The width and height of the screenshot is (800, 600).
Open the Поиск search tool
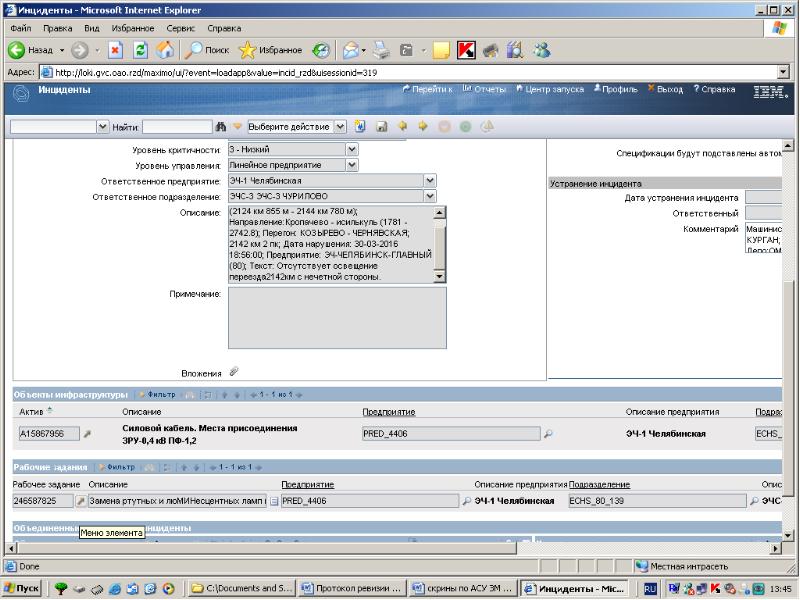coord(207,50)
